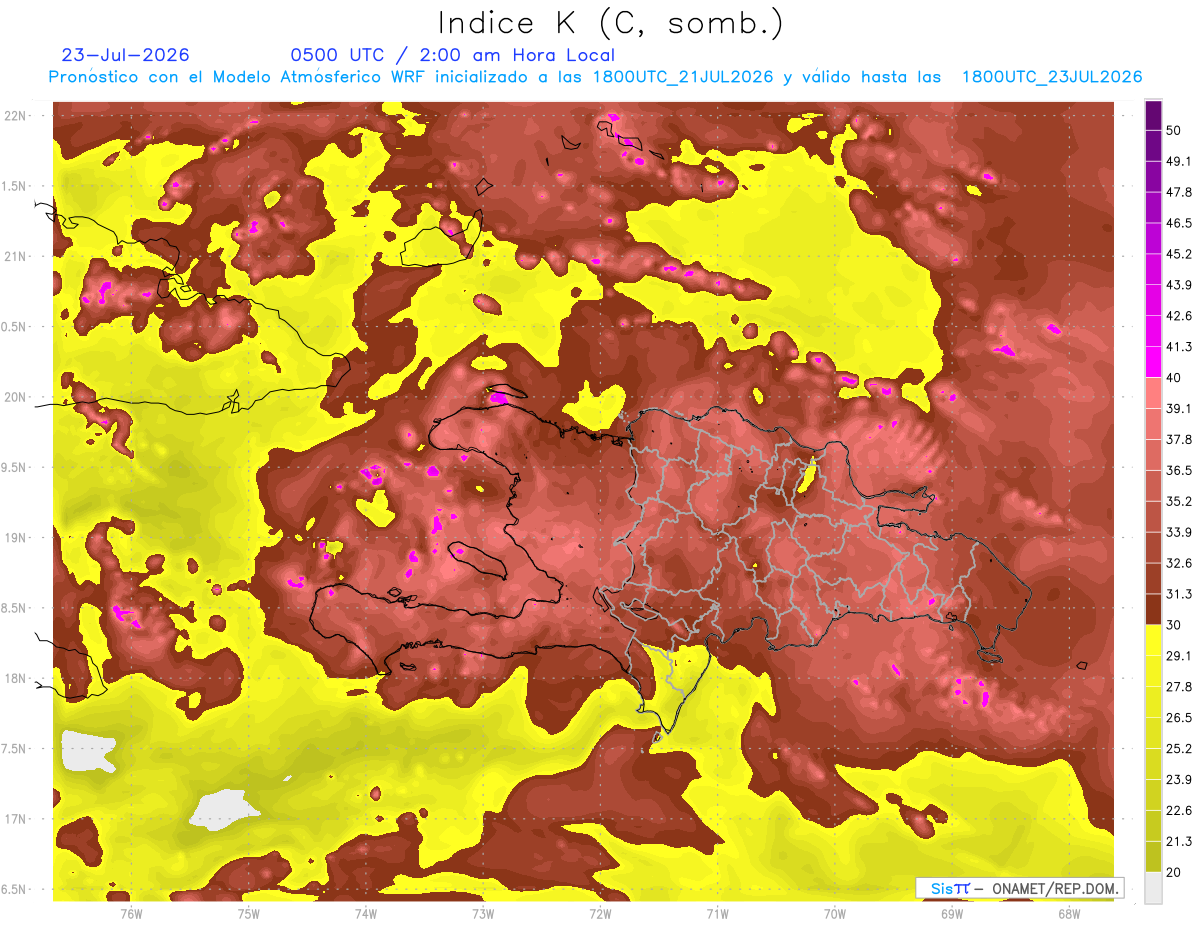The image size is (1200, 927).
Task: Click the '22.6' colorbar label
Action: (x=1178, y=812)
